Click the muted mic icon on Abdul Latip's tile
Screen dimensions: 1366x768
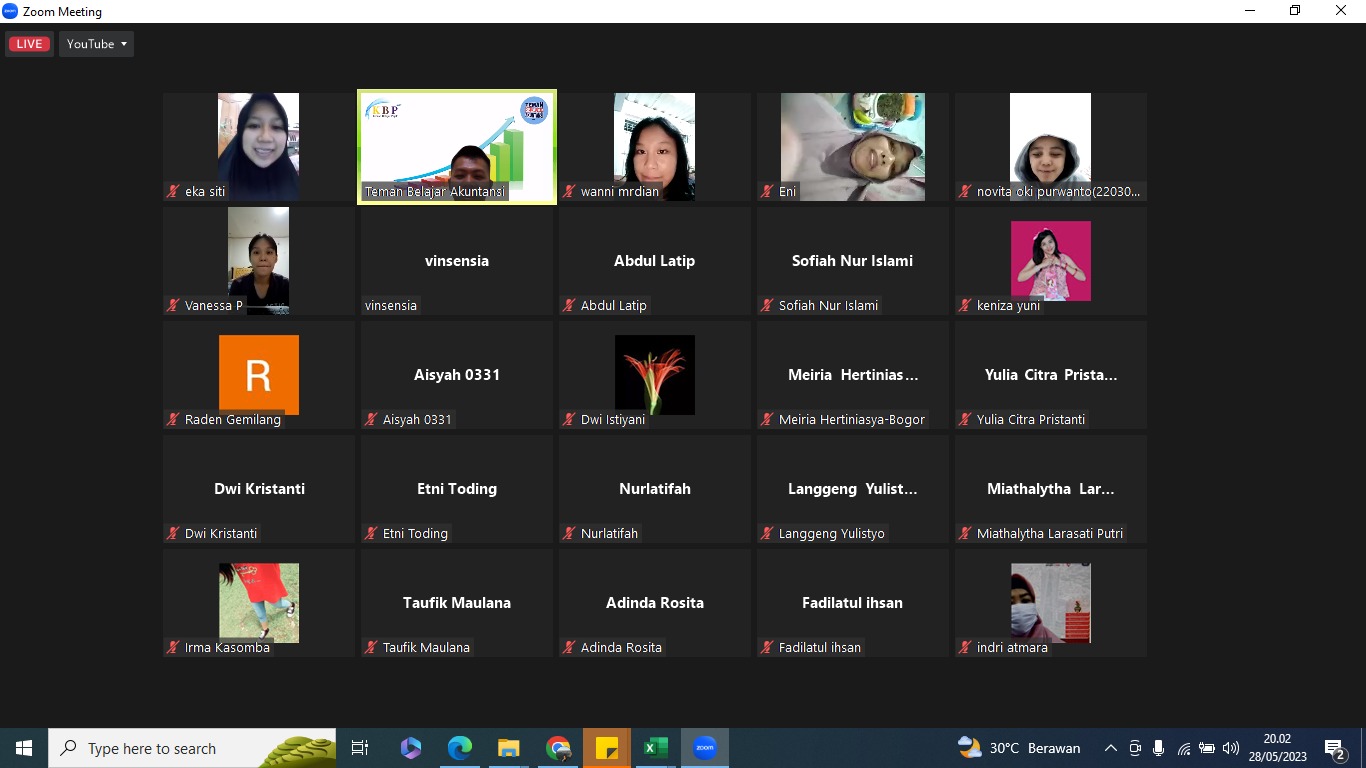click(569, 305)
